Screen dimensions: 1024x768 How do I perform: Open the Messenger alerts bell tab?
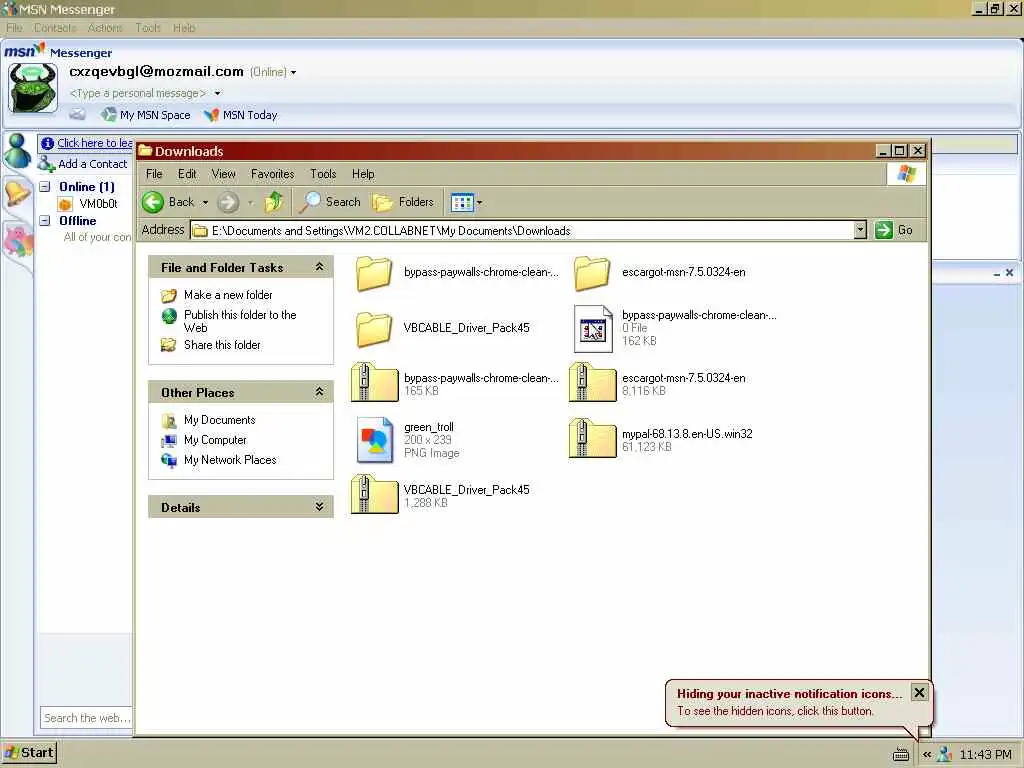coord(17,193)
